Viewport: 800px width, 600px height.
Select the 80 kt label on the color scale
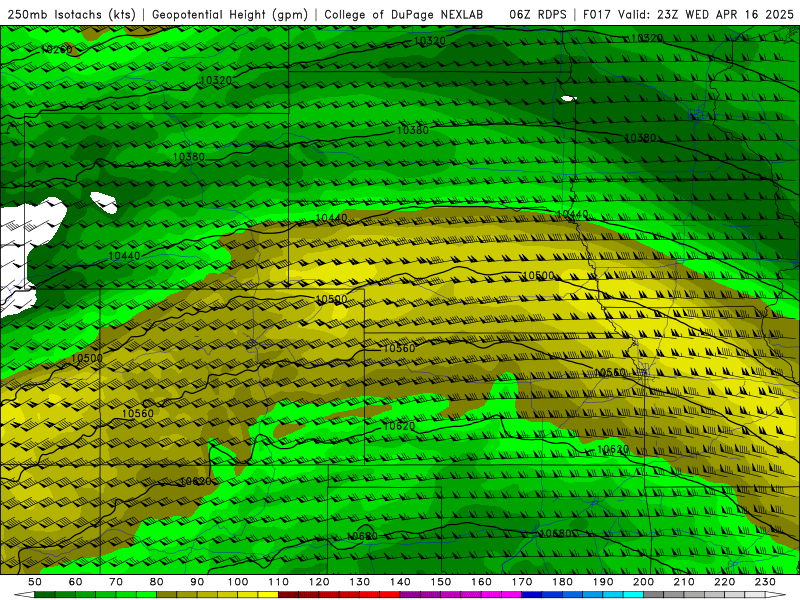coord(157,582)
